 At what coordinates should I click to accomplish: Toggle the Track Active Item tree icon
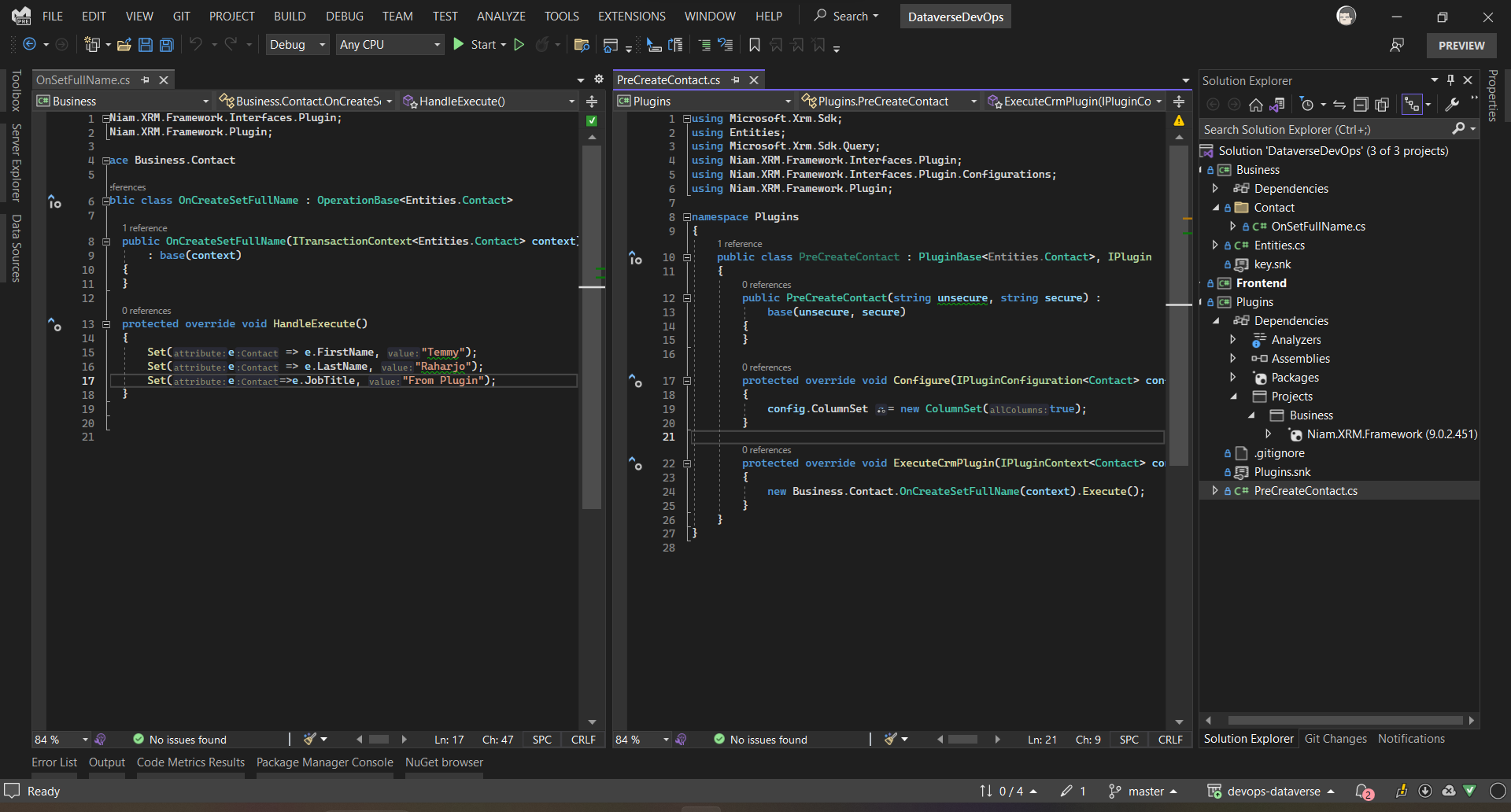pos(1413,105)
